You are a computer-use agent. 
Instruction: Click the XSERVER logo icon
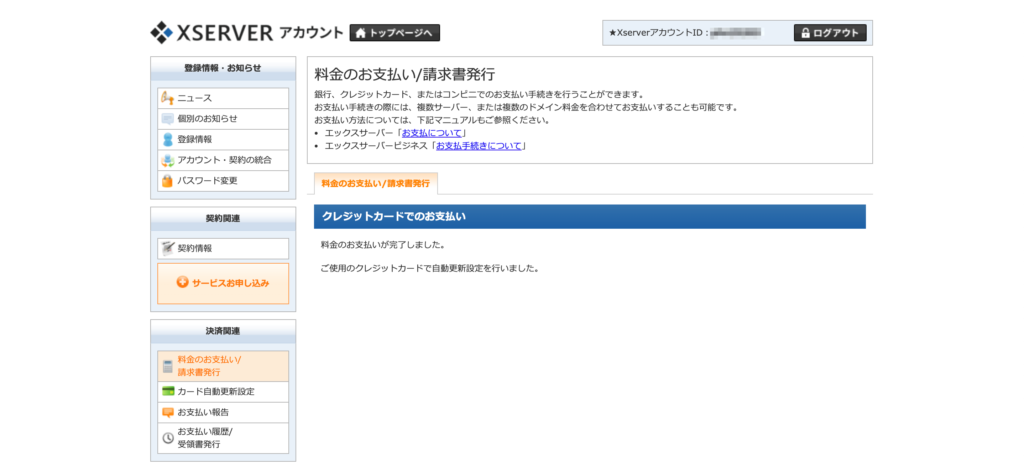pos(161,32)
